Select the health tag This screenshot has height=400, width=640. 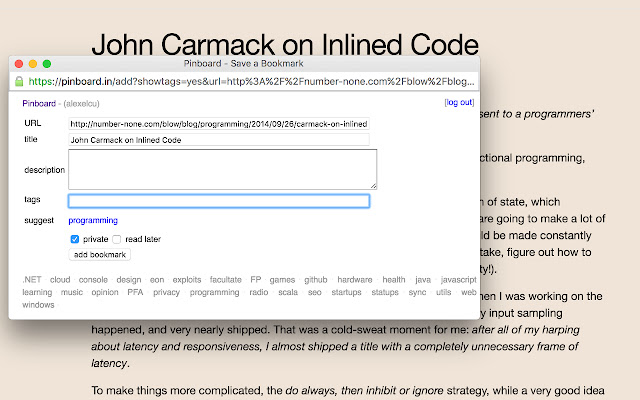pyautogui.click(x=394, y=280)
